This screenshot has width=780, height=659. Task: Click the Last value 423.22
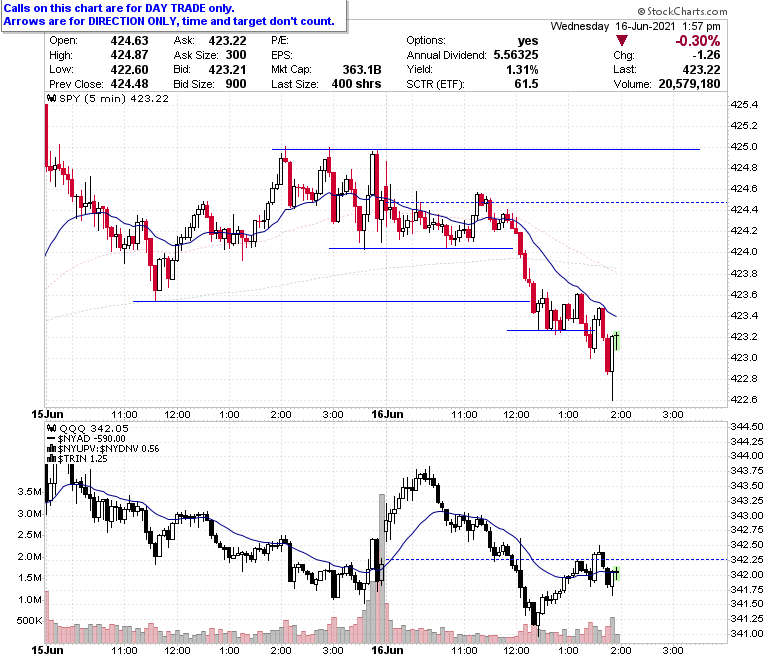point(701,69)
